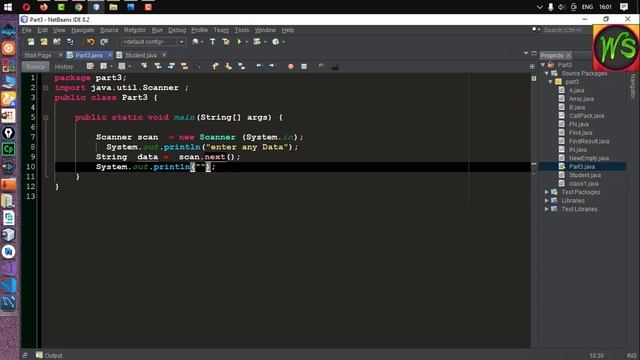
Task: Toggle Highlight Search in editor toolbar
Action: 184,66
